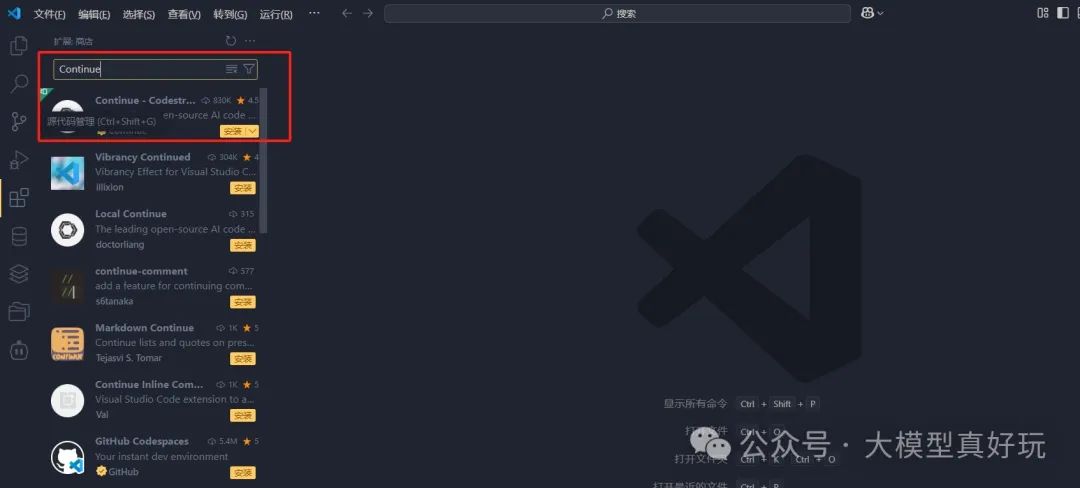Click the Continue Inline Com... extension icon
1080x488 pixels.
coord(68,401)
